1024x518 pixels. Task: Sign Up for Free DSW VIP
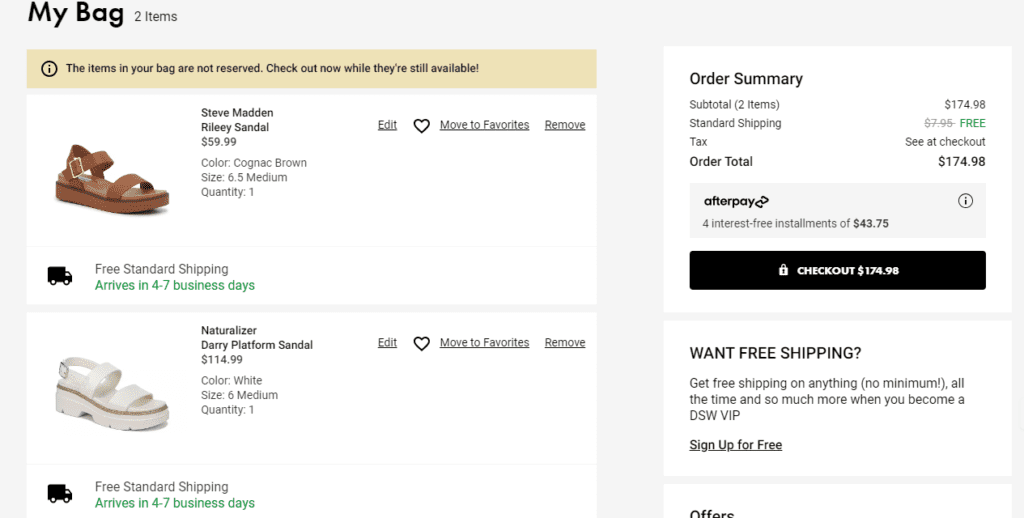735,445
